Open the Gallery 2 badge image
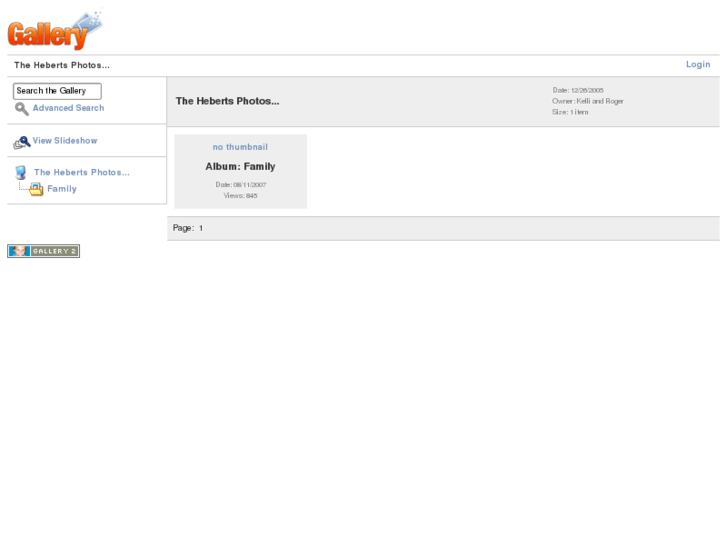 coord(44,251)
